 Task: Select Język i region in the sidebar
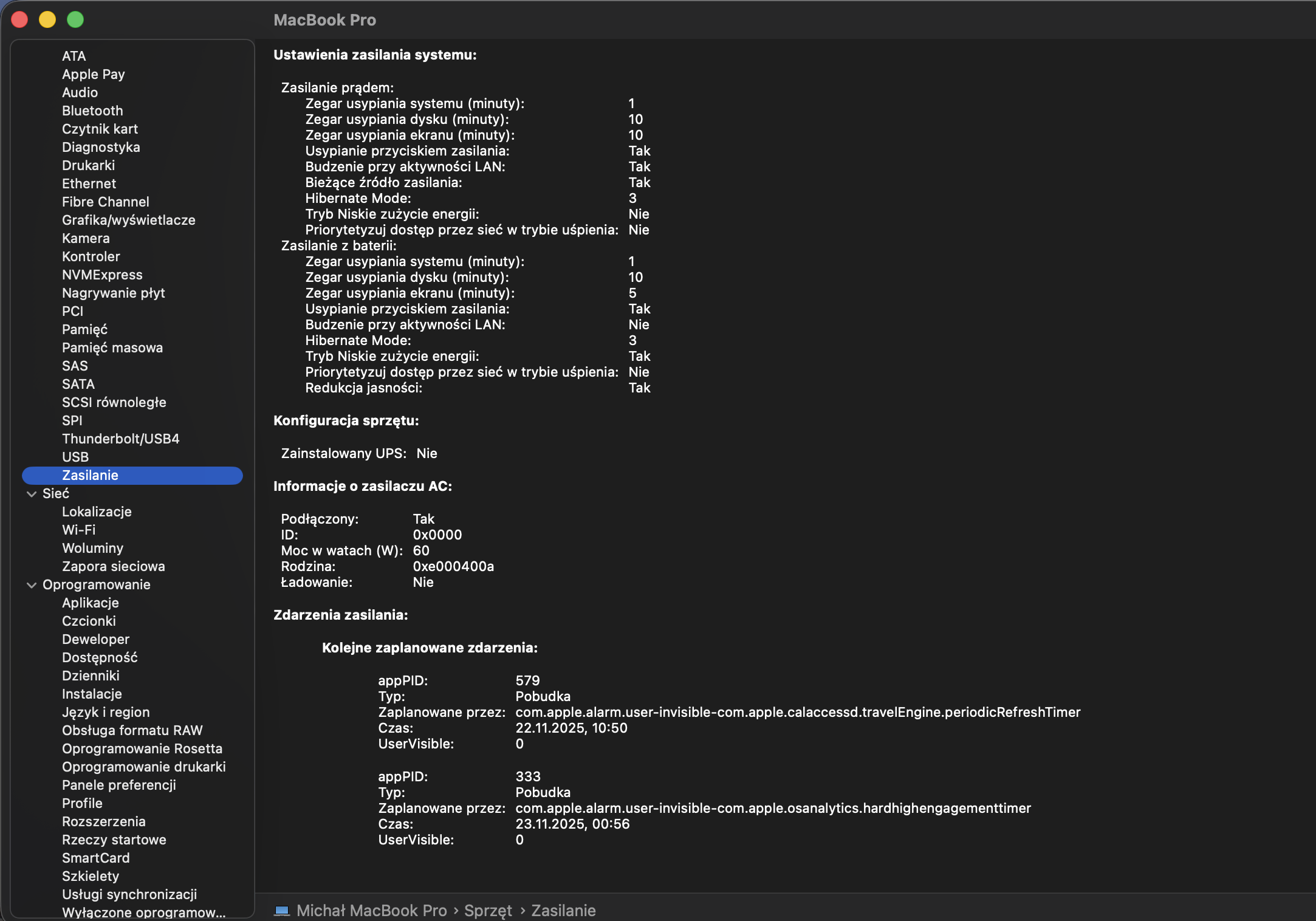(105, 712)
